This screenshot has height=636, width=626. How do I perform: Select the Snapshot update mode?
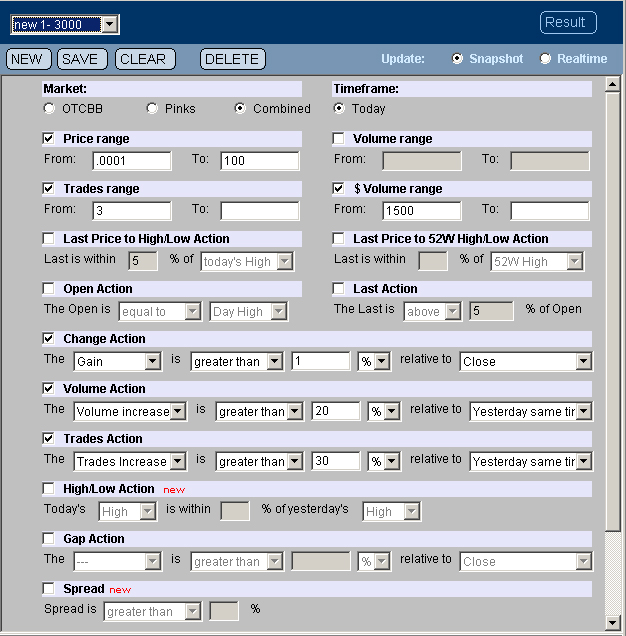[457, 59]
